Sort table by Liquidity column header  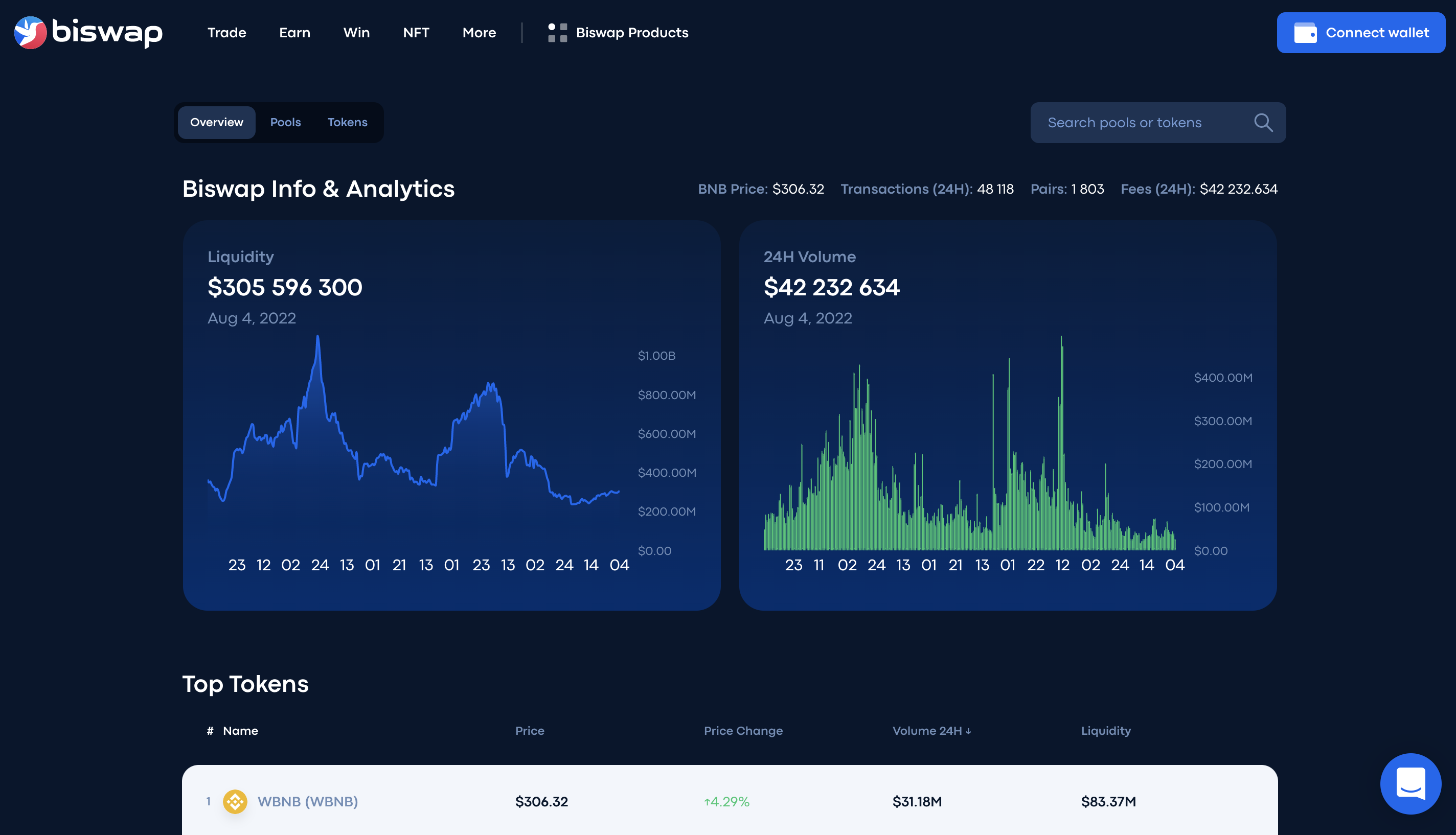1105,731
